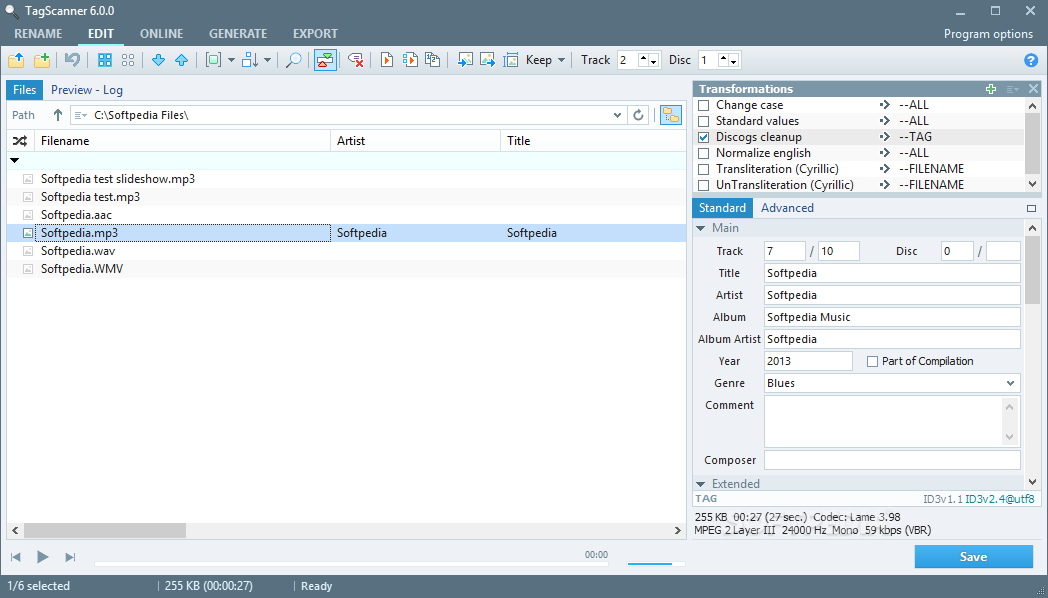
Task: Open help with the blue question mark
Action: pos(1031,60)
